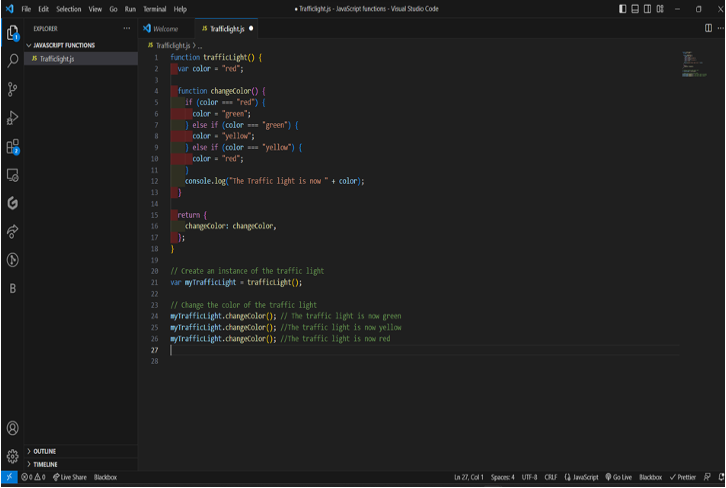
Task: Click the remote window indicator in status bar
Action: [x=9, y=477]
